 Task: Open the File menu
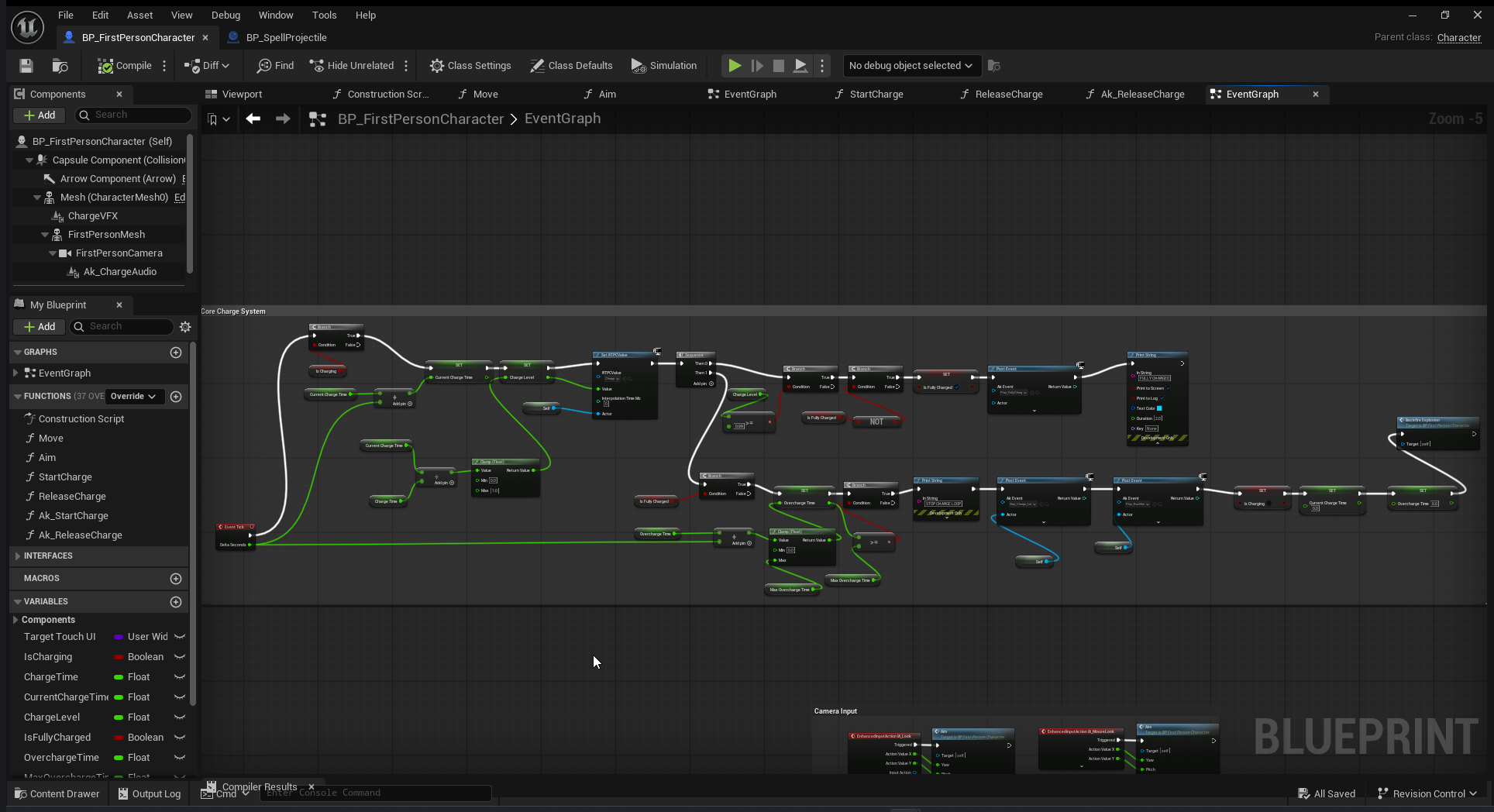click(x=66, y=15)
